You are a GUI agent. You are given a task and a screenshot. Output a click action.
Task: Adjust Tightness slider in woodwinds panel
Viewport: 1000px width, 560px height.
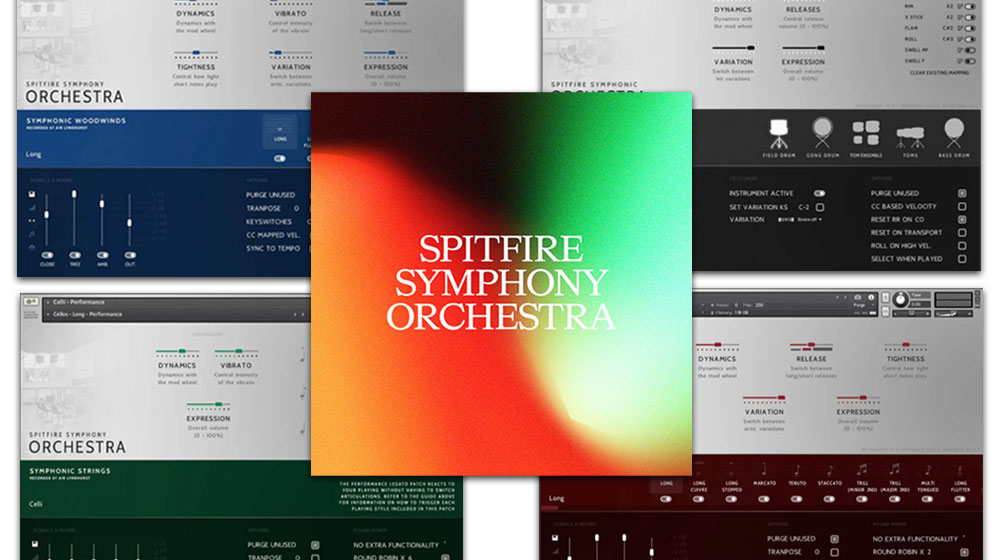click(196, 54)
